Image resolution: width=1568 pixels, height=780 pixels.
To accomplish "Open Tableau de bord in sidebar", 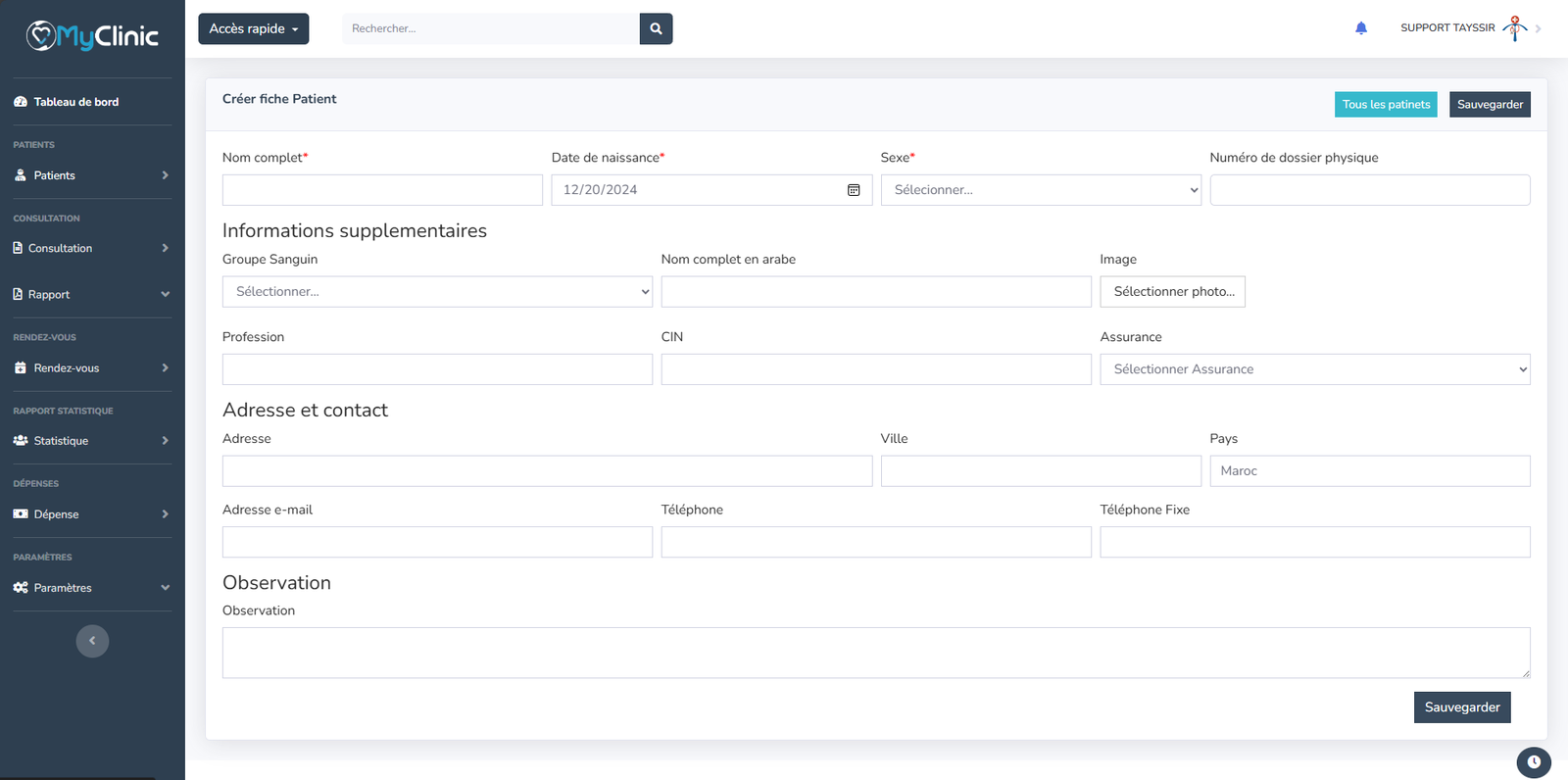I will coord(75,102).
